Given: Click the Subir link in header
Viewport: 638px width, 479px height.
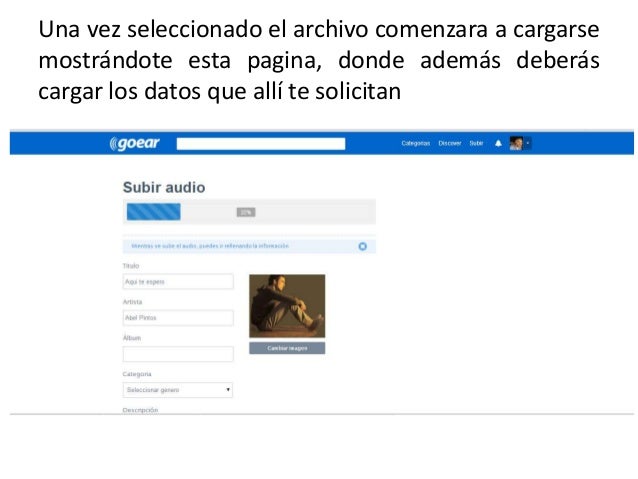Looking at the screenshot, I should (x=476, y=143).
